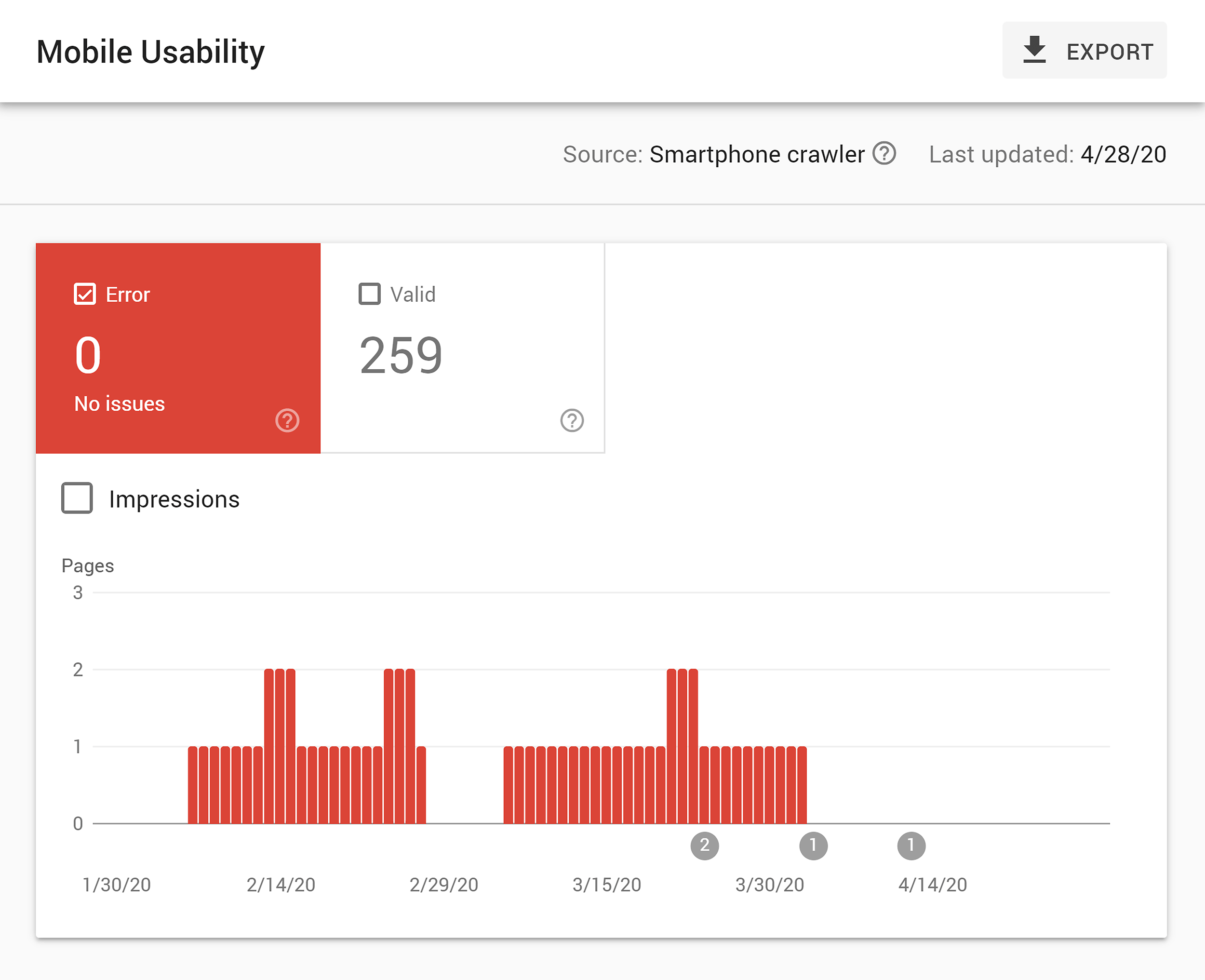Click the 2/14/20 axis date label
The image size is (1205, 980).
click(x=281, y=885)
